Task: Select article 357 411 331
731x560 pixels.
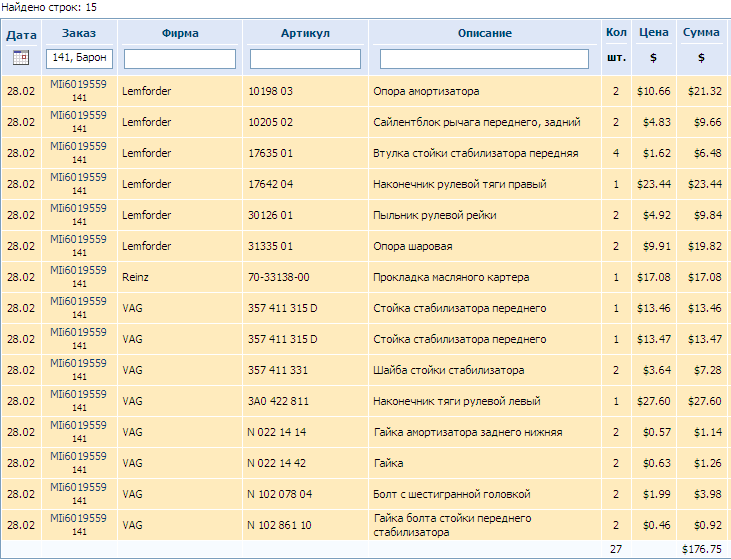Action: click(278, 370)
